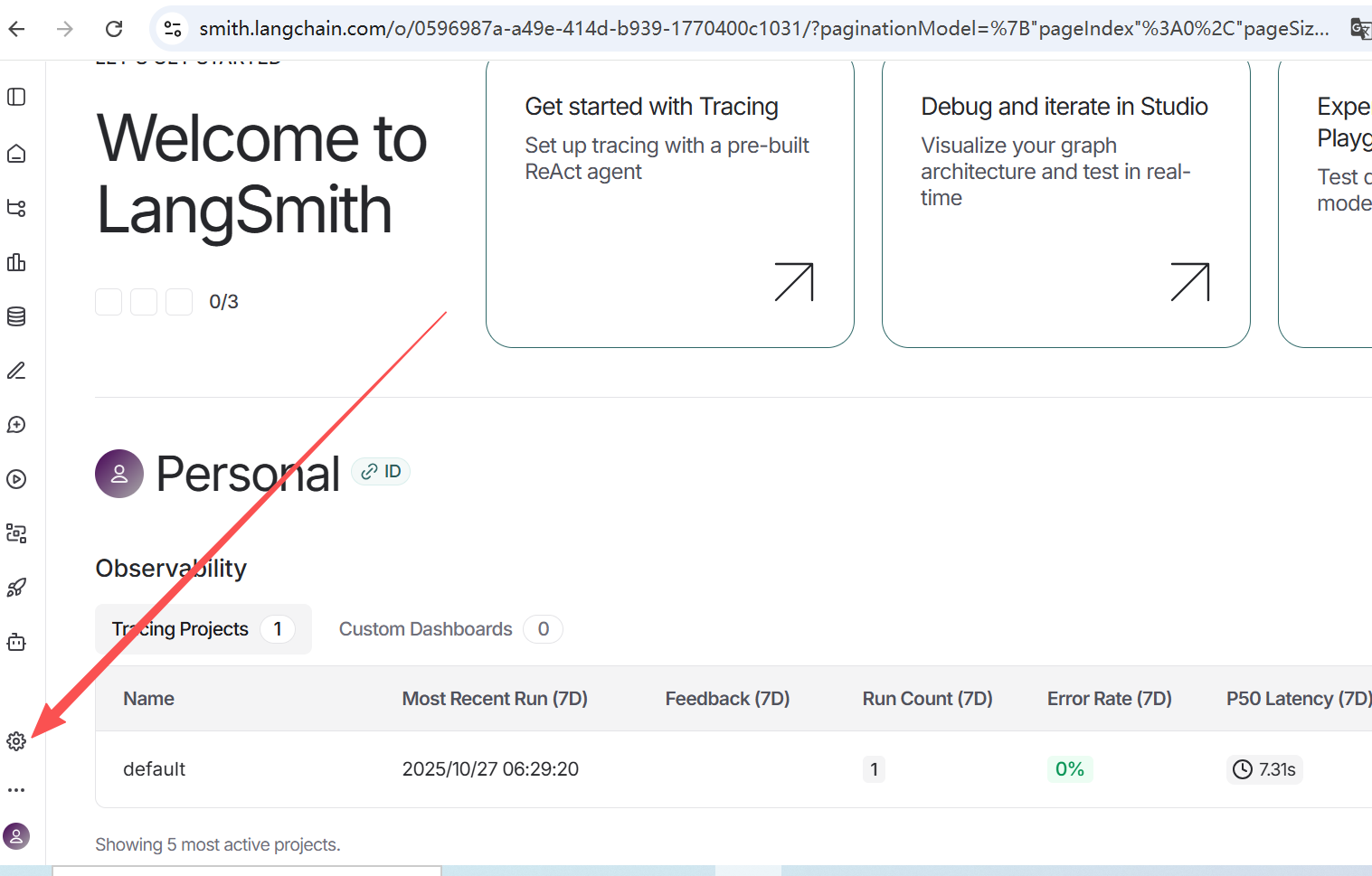
Task: Click the Name column header
Action: click(149, 699)
